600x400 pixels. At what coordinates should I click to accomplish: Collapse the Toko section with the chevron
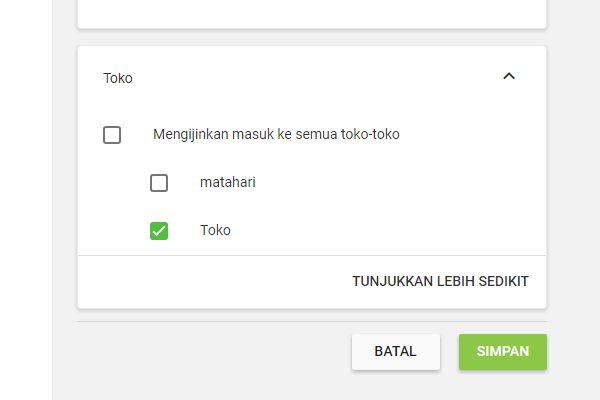click(x=509, y=76)
